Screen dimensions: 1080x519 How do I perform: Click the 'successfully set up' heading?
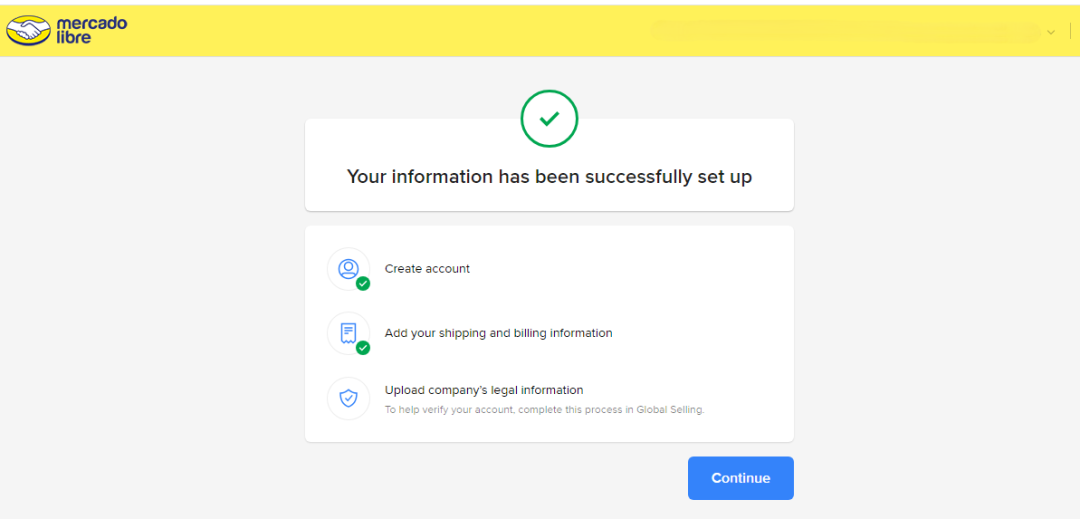coord(549,177)
